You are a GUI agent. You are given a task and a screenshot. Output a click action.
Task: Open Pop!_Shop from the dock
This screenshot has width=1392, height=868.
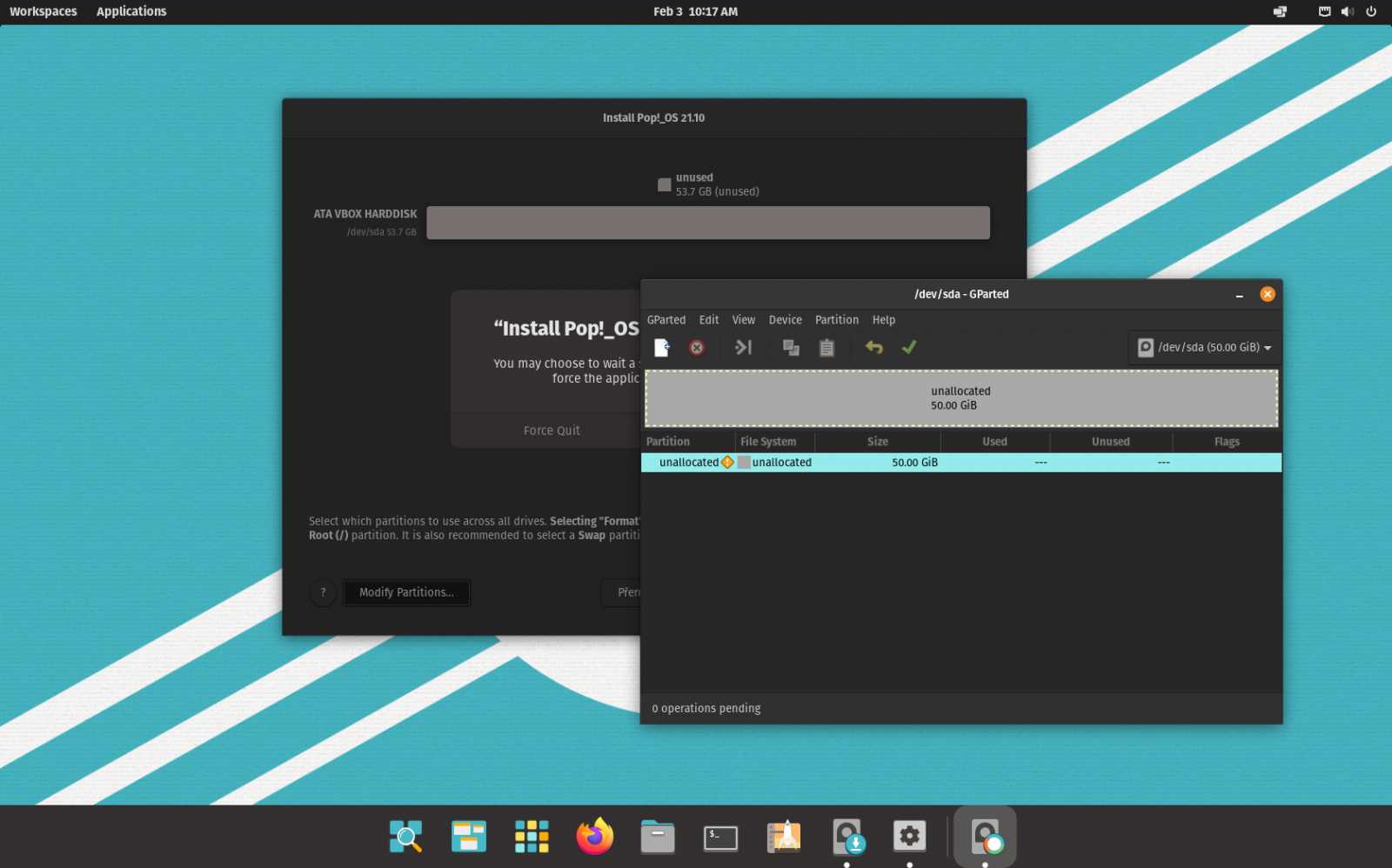pos(784,837)
